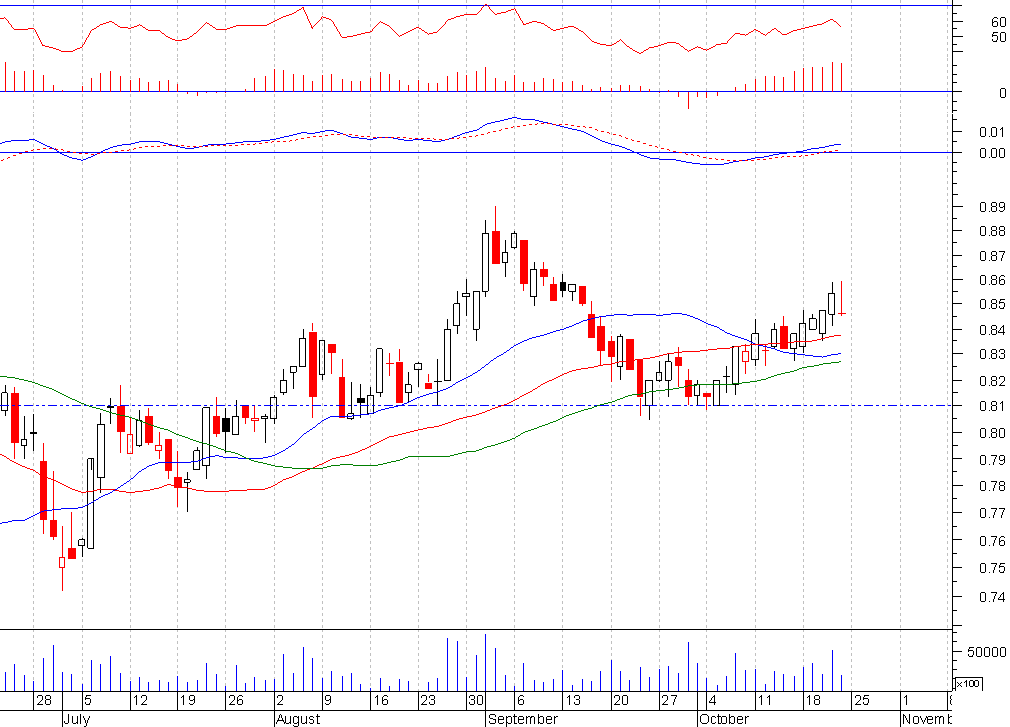Screen dimensions: 1010x727
Task: Pick the date label 26 on the time axis
Action: click(236, 701)
